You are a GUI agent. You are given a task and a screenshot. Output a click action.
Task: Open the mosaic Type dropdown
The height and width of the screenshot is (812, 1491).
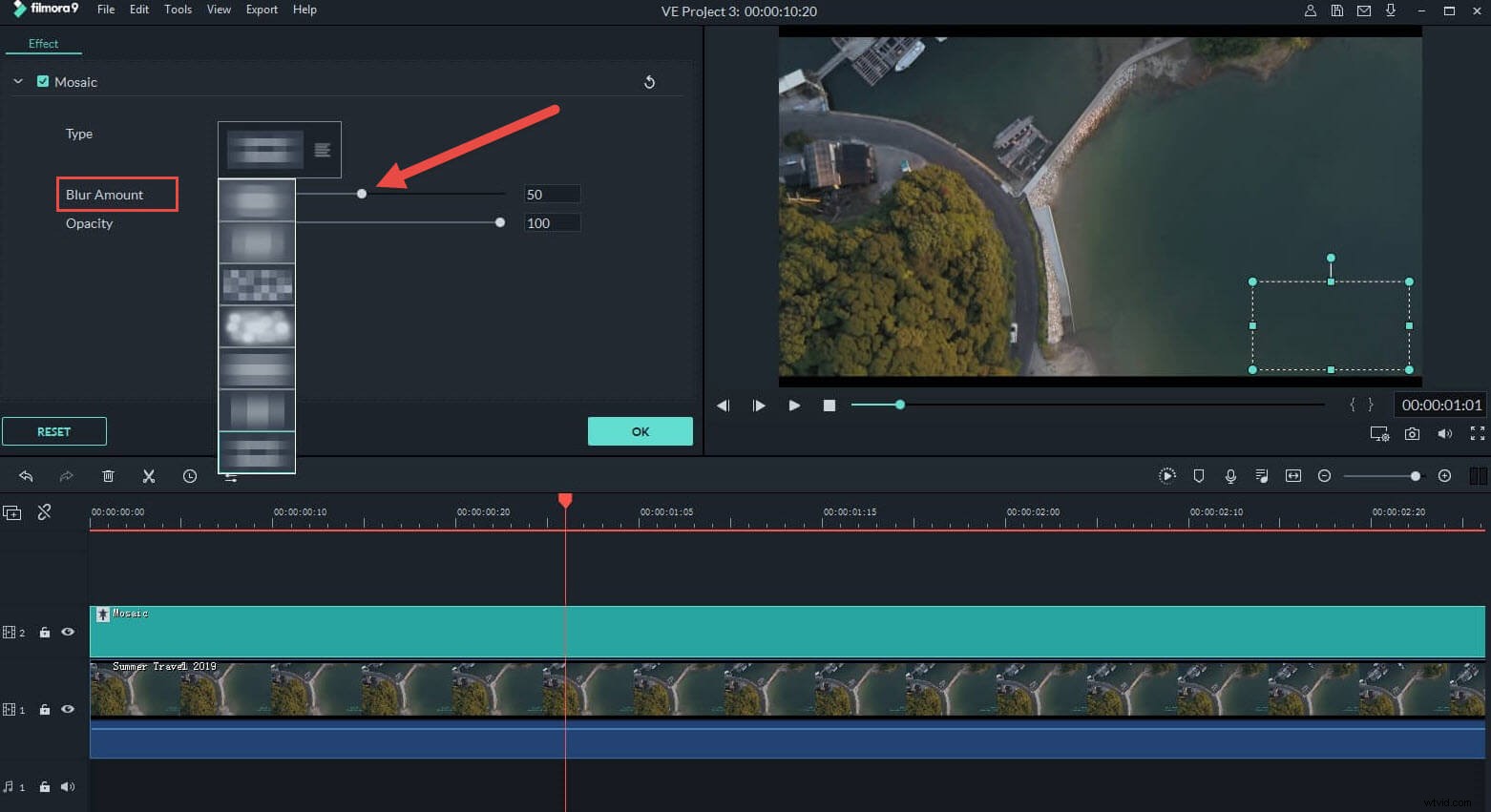(279, 149)
